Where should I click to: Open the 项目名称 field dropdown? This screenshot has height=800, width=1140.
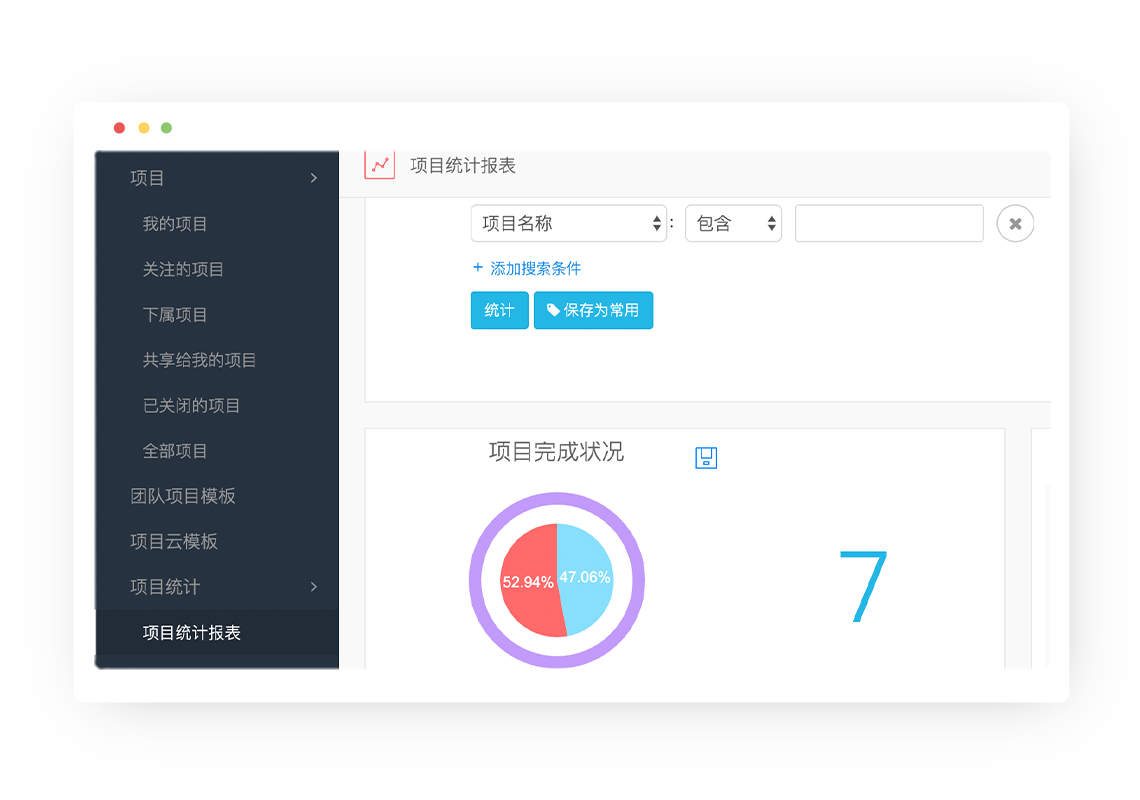coord(569,223)
